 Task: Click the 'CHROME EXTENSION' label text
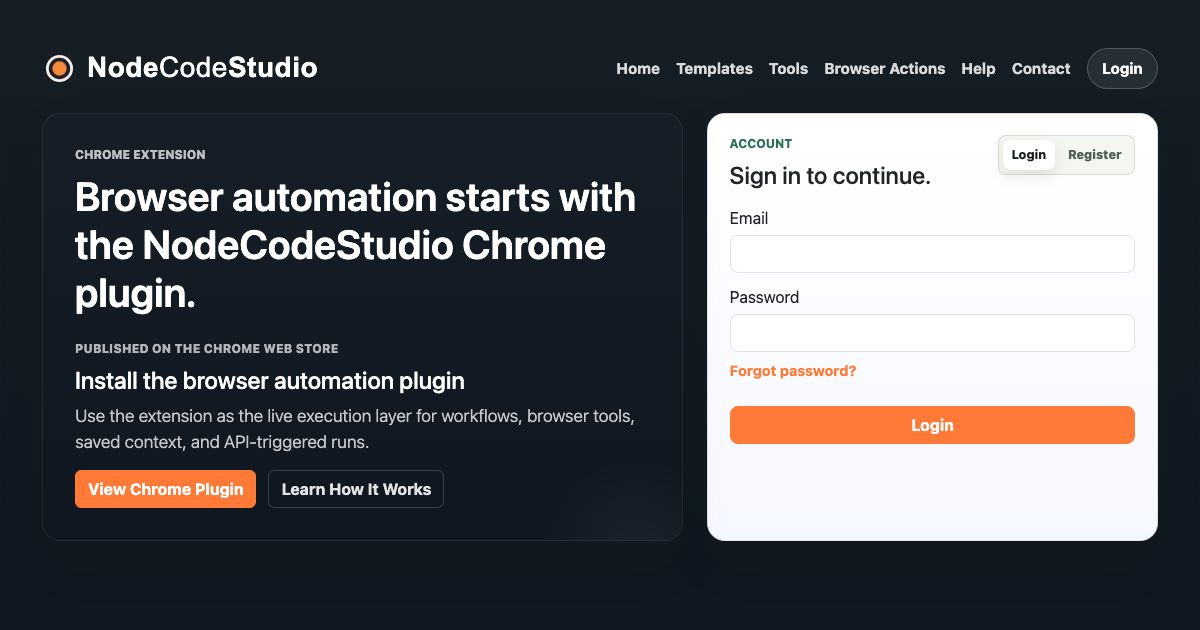coord(140,155)
